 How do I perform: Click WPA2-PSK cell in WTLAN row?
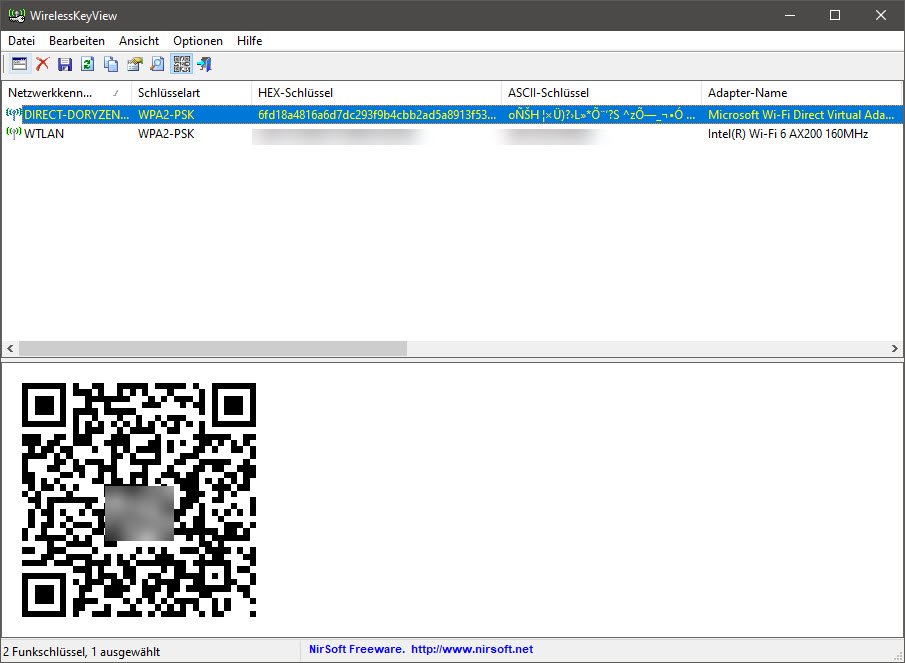(x=166, y=134)
